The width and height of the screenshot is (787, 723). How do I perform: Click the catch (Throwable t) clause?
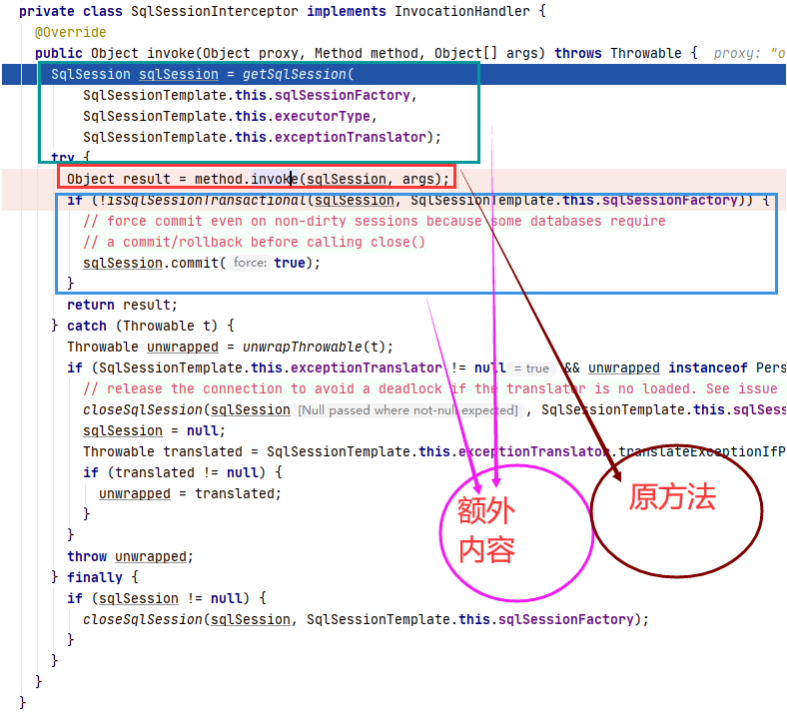tap(151, 326)
